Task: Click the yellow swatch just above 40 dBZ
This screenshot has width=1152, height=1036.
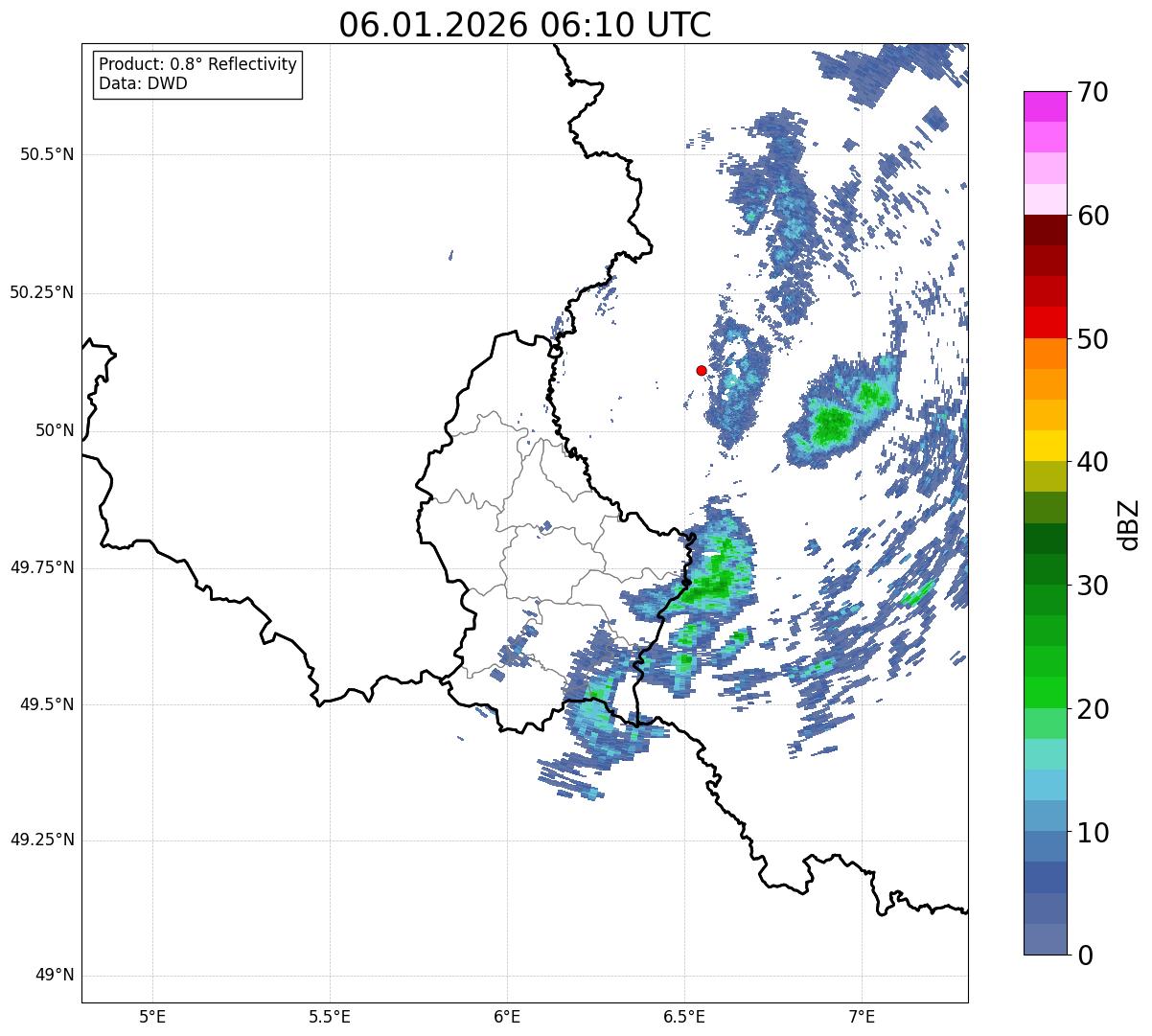Action: pyautogui.click(x=1045, y=446)
